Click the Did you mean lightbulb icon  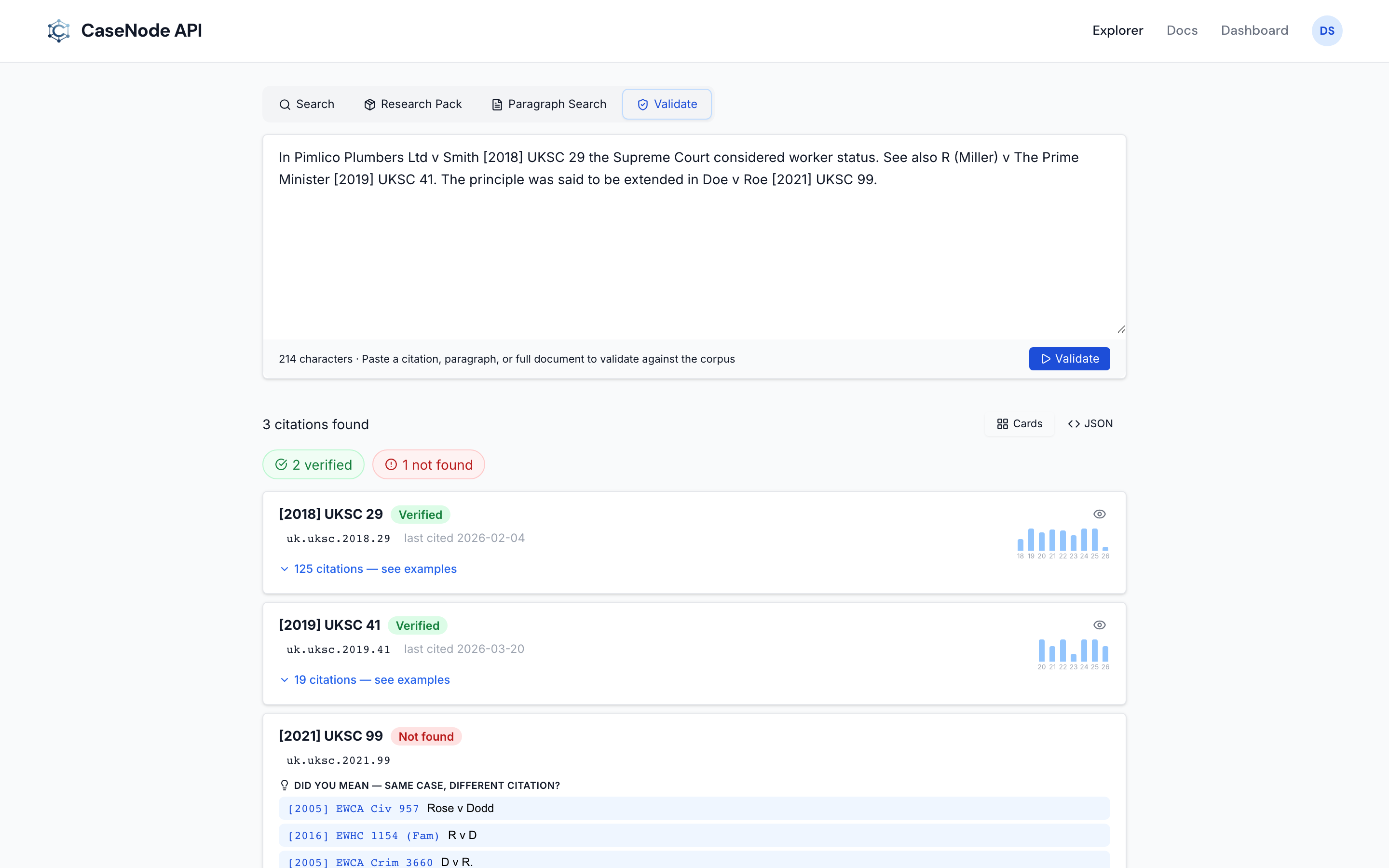[x=284, y=785]
